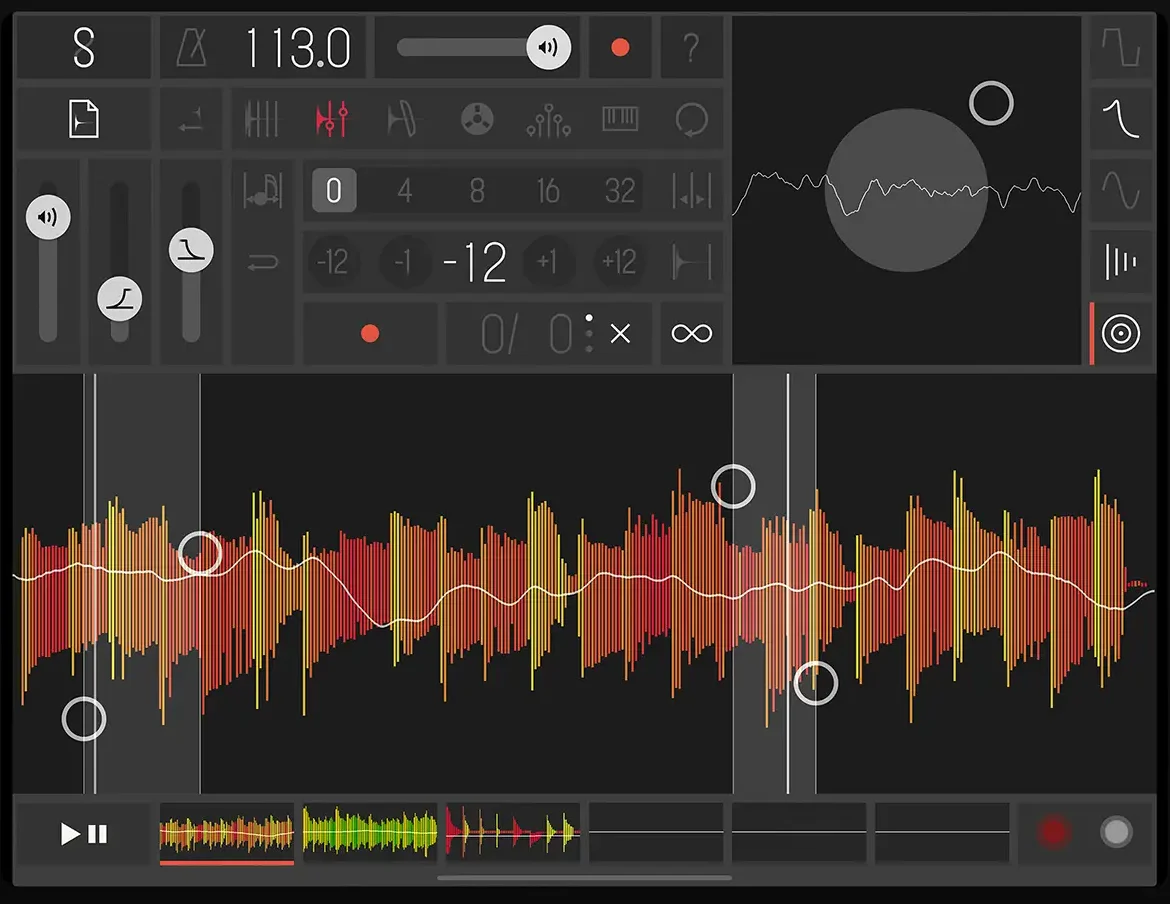The image size is (1170, 904).
Task: Click the snap-to-markers arrows icon
Action: 692,191
